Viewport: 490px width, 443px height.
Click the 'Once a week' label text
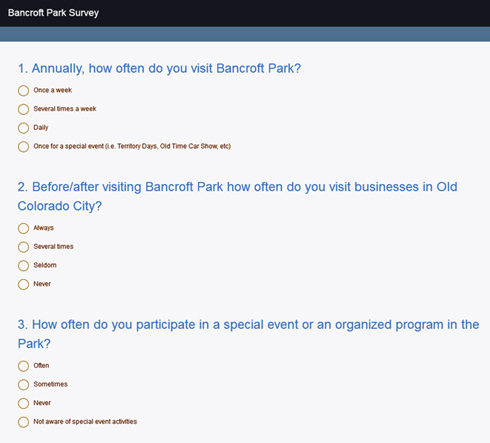click(x=53, y=90)
